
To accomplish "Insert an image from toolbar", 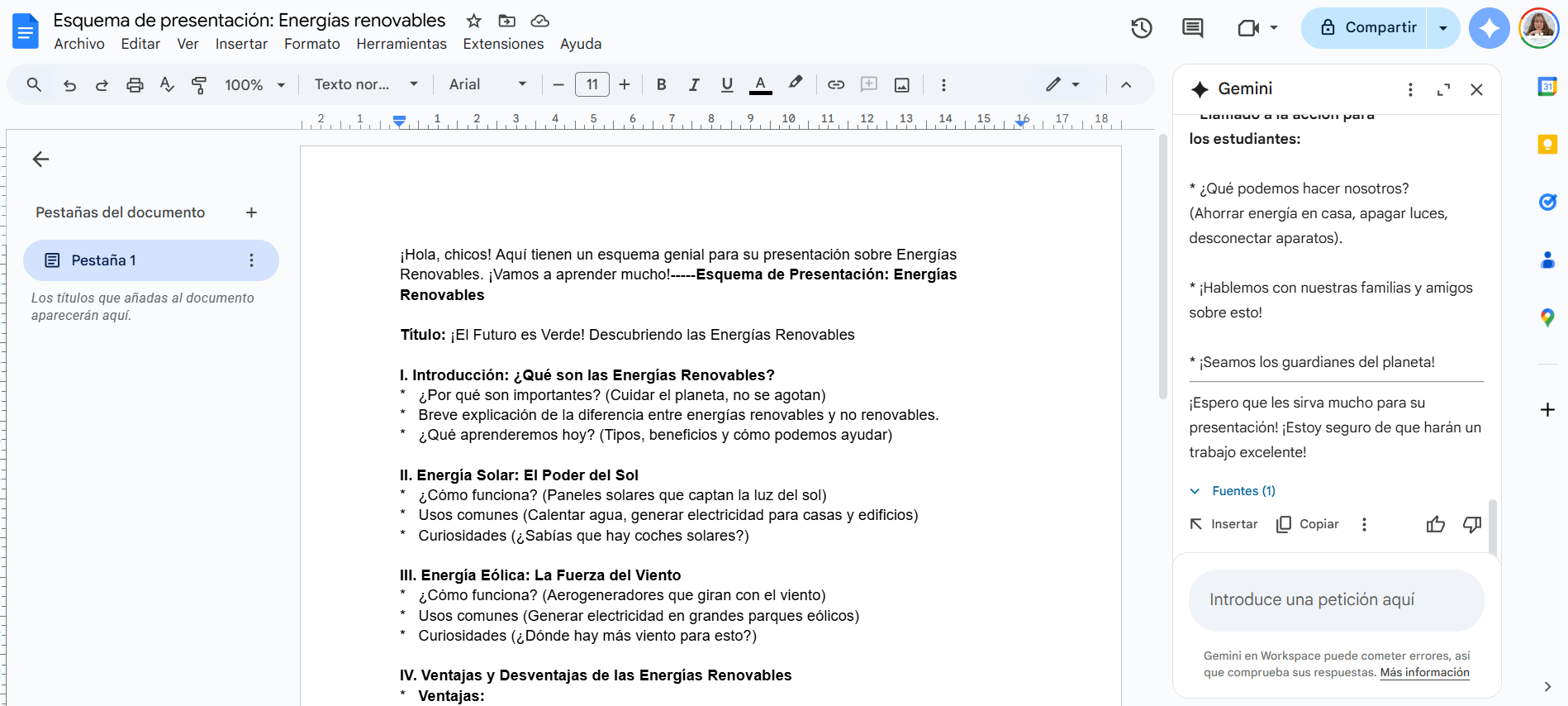I will click(x=902, y=84).
